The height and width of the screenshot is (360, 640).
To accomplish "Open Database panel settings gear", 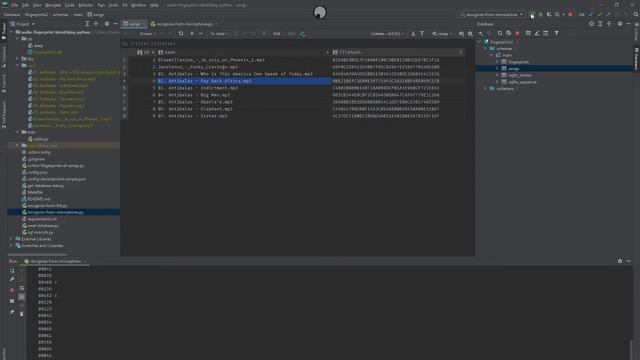I will pos(620,24).
